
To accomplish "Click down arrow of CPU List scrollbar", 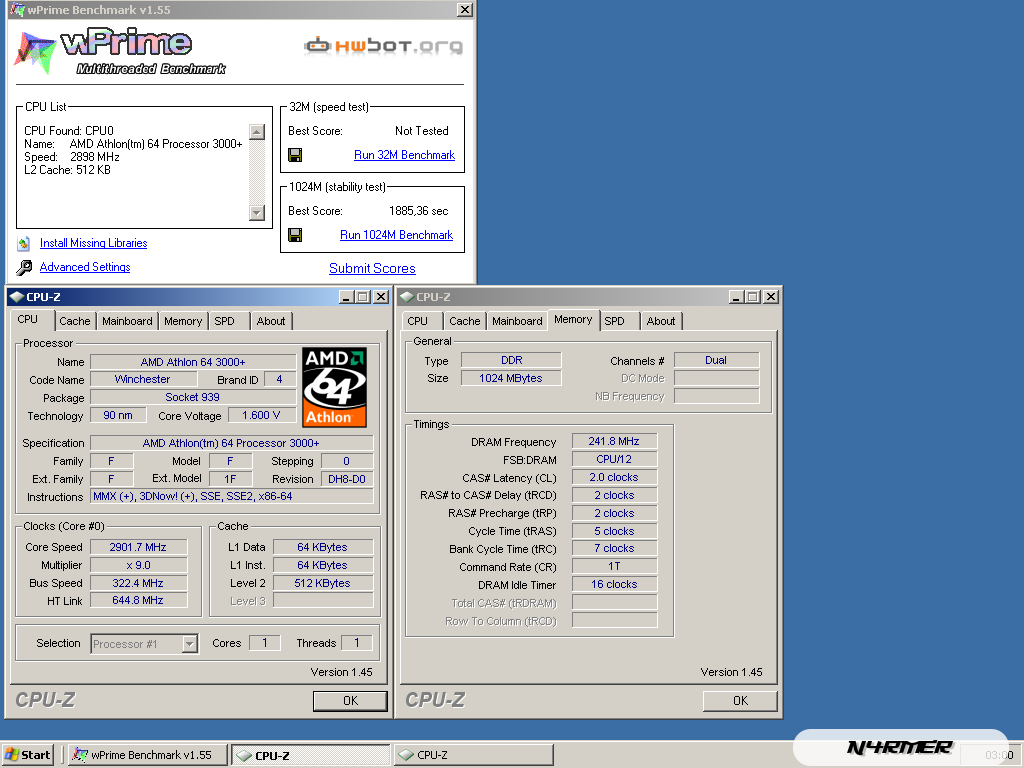I will [257, 213].
